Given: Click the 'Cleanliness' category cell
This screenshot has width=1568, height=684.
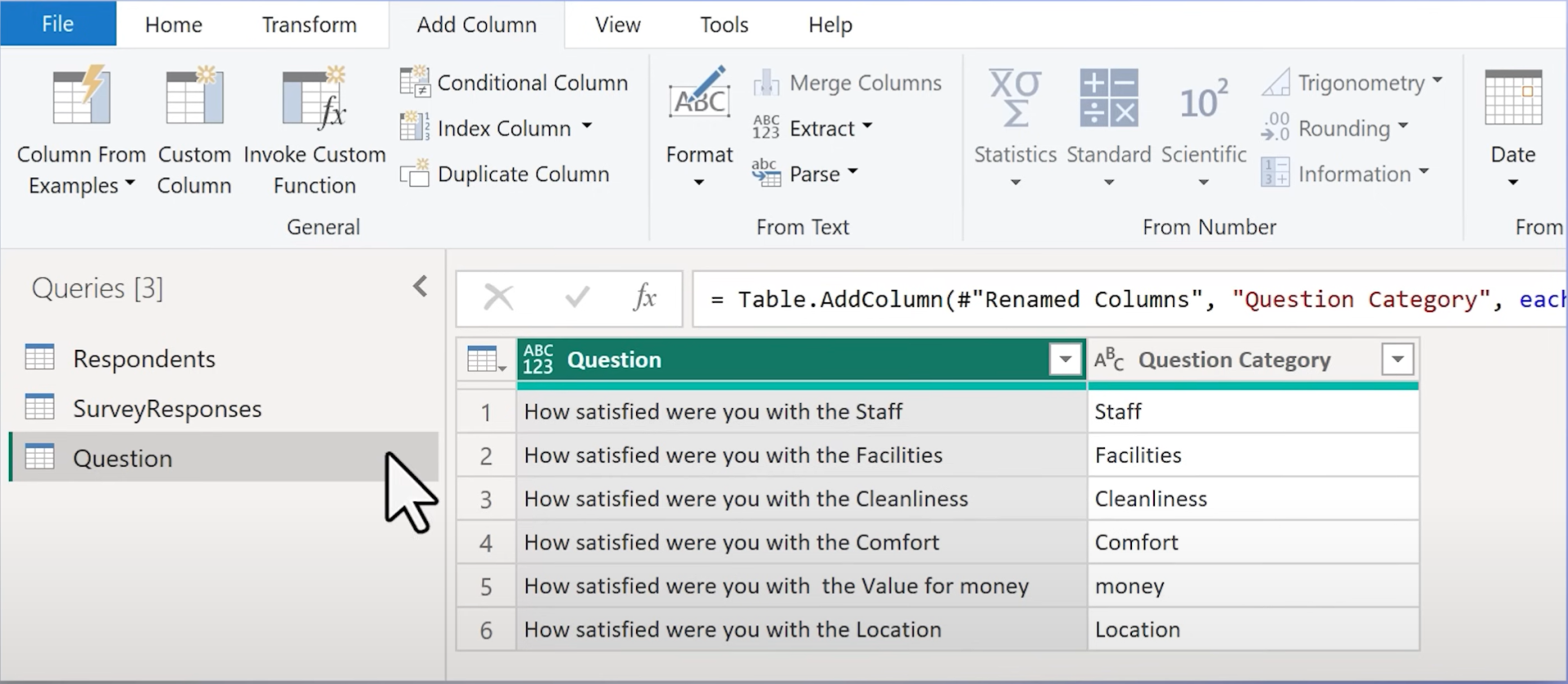Looking at the screenshot, I should coord(1253,499).
